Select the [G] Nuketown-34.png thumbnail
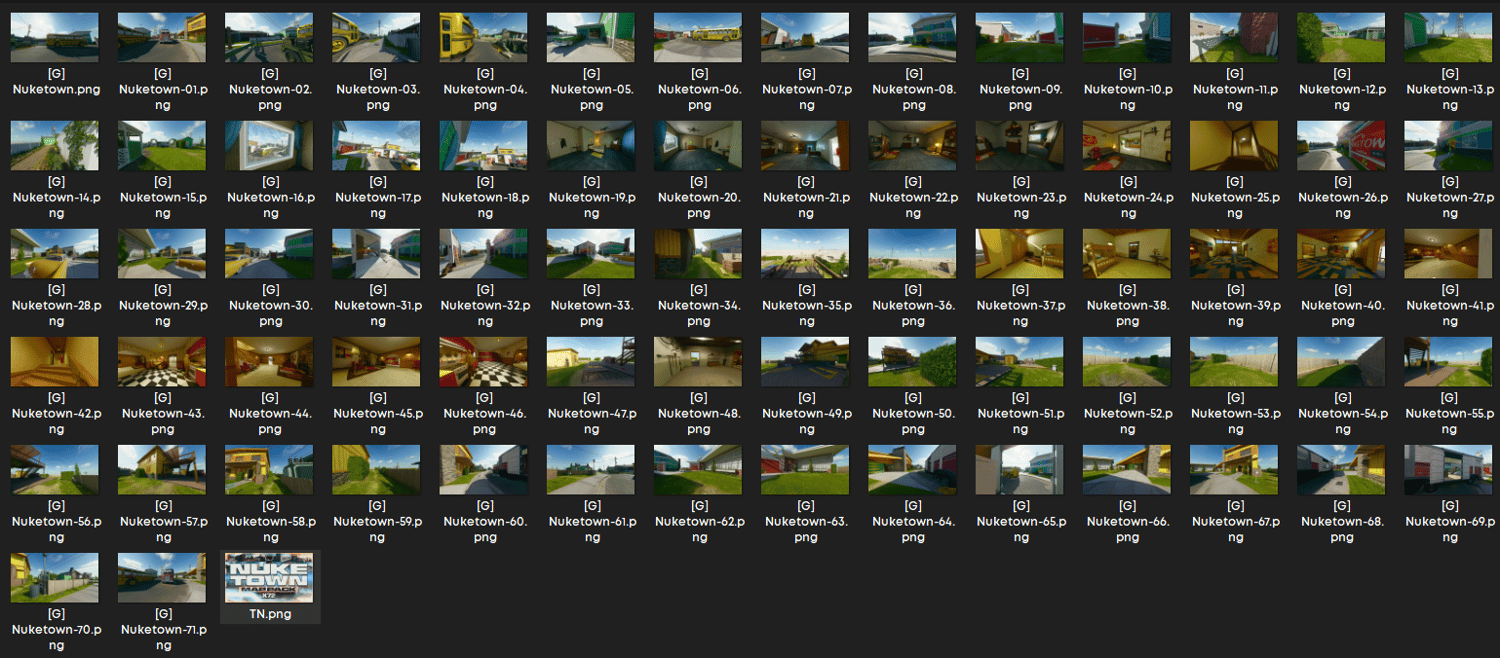The width and height of the screenshot is (1500, 658). coord(698,254)
